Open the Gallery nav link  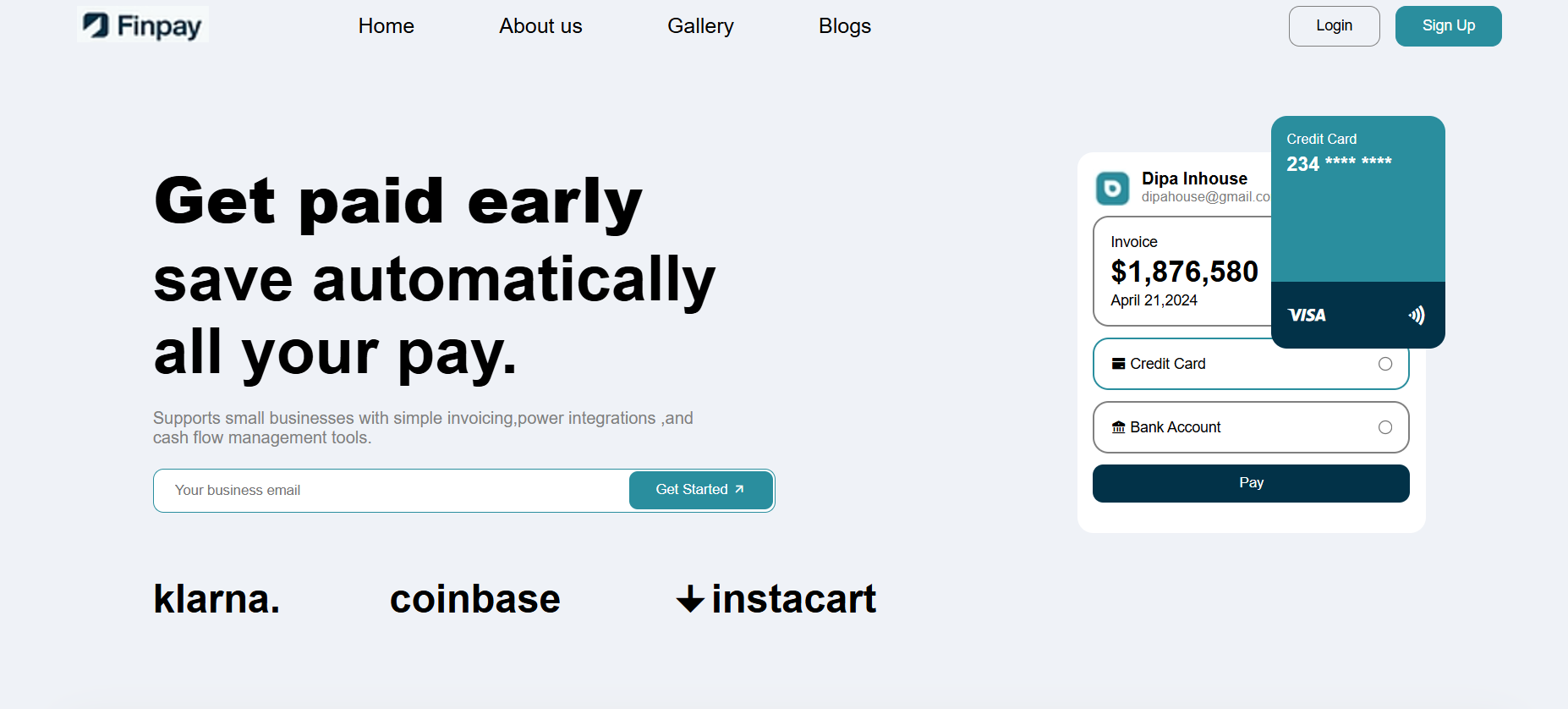tap(700, 26)
